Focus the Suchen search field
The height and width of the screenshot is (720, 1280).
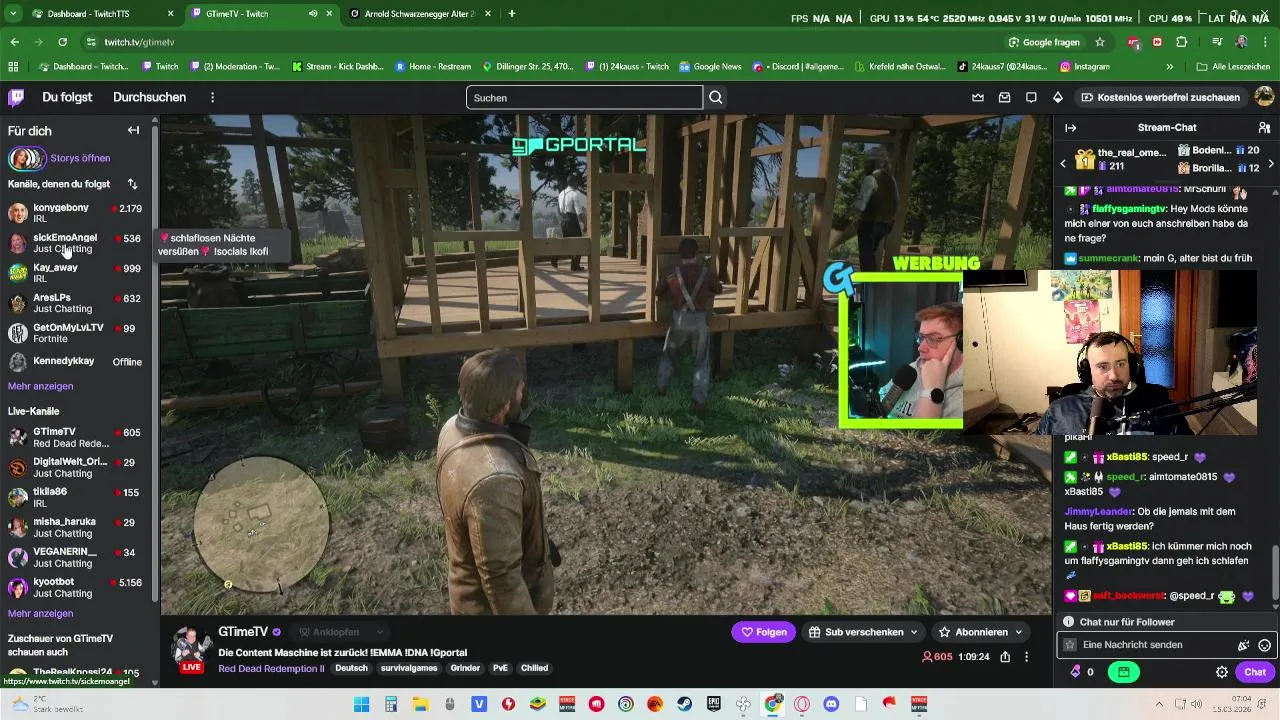[x=584, y=97]
